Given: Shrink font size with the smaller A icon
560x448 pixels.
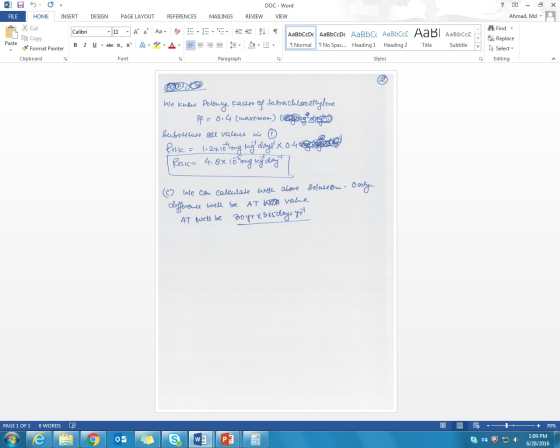Looking at the screenshot, I should click(x=146, y=32).
